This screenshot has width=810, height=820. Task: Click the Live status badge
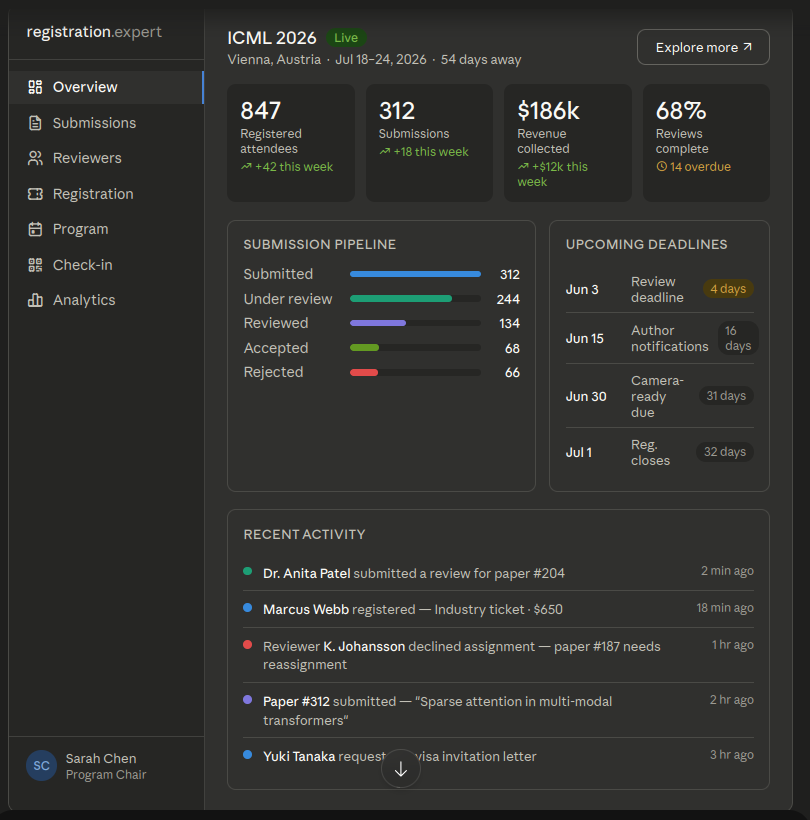(x=346, y=38)
